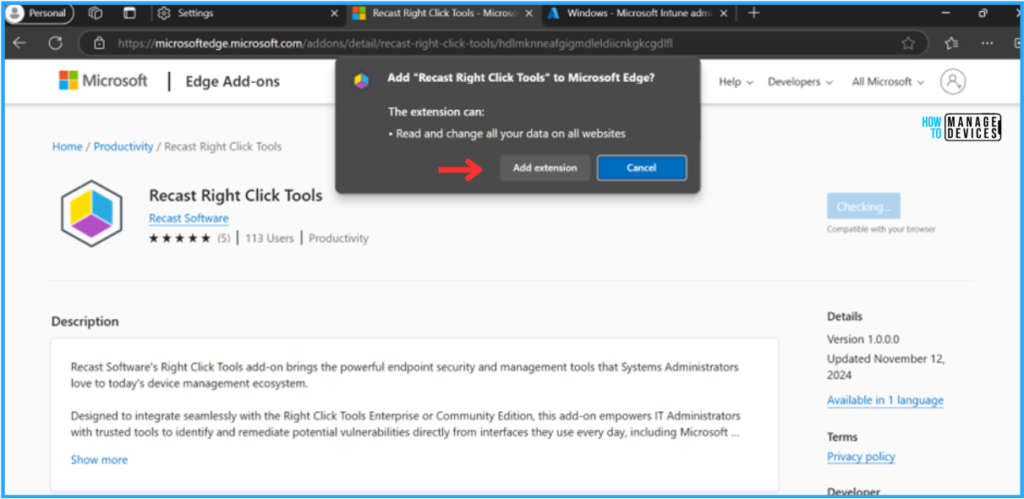Screen dimensions: 1024x499
Task: Restore down the browser window
Action: 983,13
